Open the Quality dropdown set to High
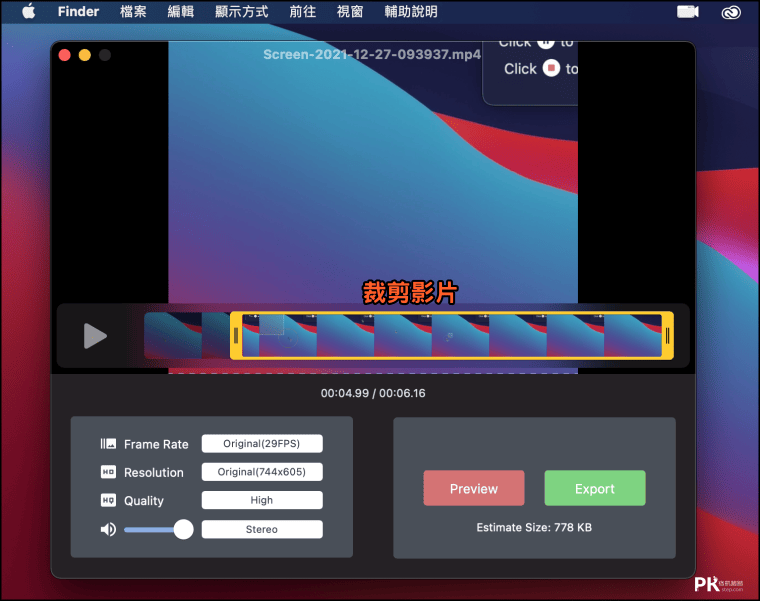The height and width of the screenshot is (601, 760). [x=262, y=500]
